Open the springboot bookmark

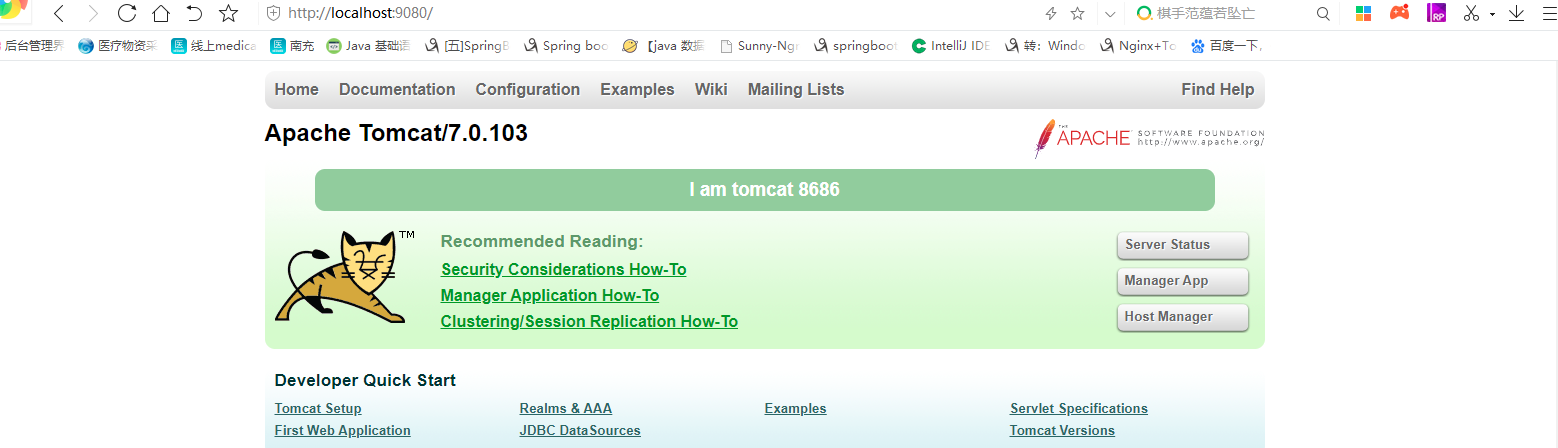pyautogui.click(x=856, y=46)
